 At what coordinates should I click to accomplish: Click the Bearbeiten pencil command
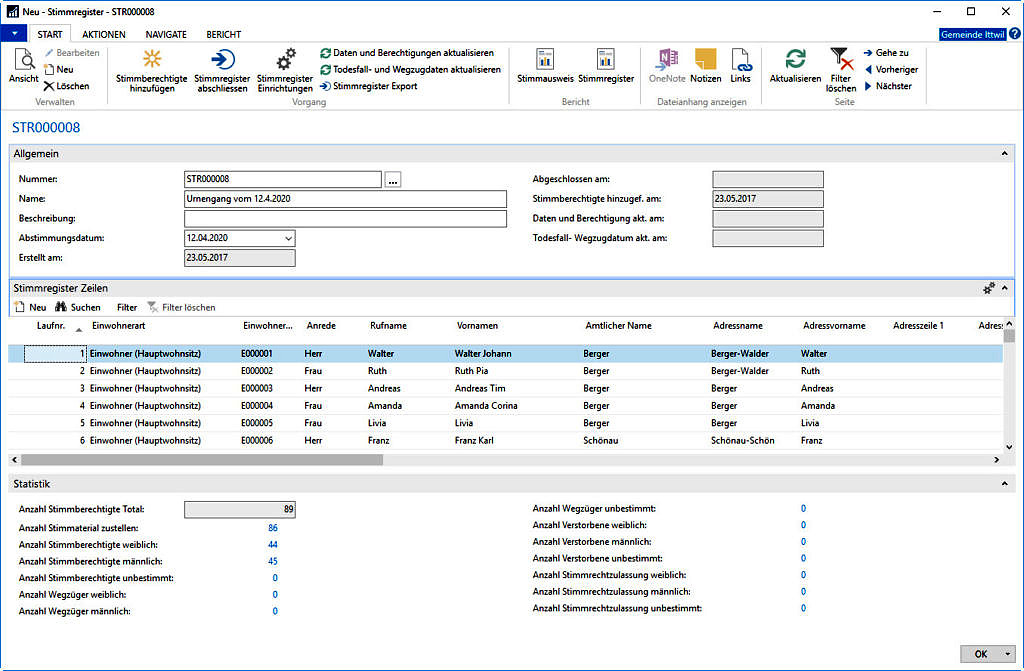pyautogui.click(x=72, y=53)
